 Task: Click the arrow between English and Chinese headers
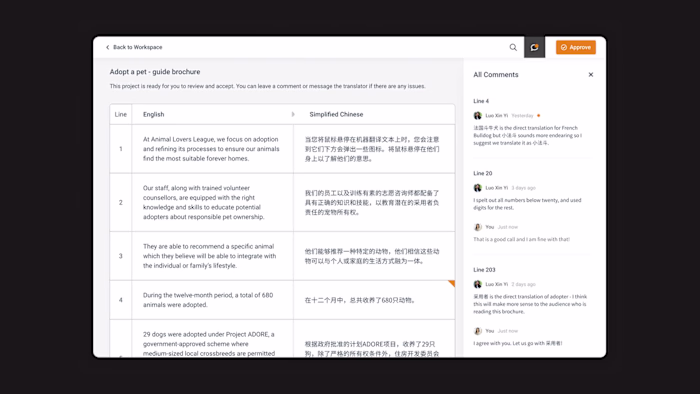(293, 114)
